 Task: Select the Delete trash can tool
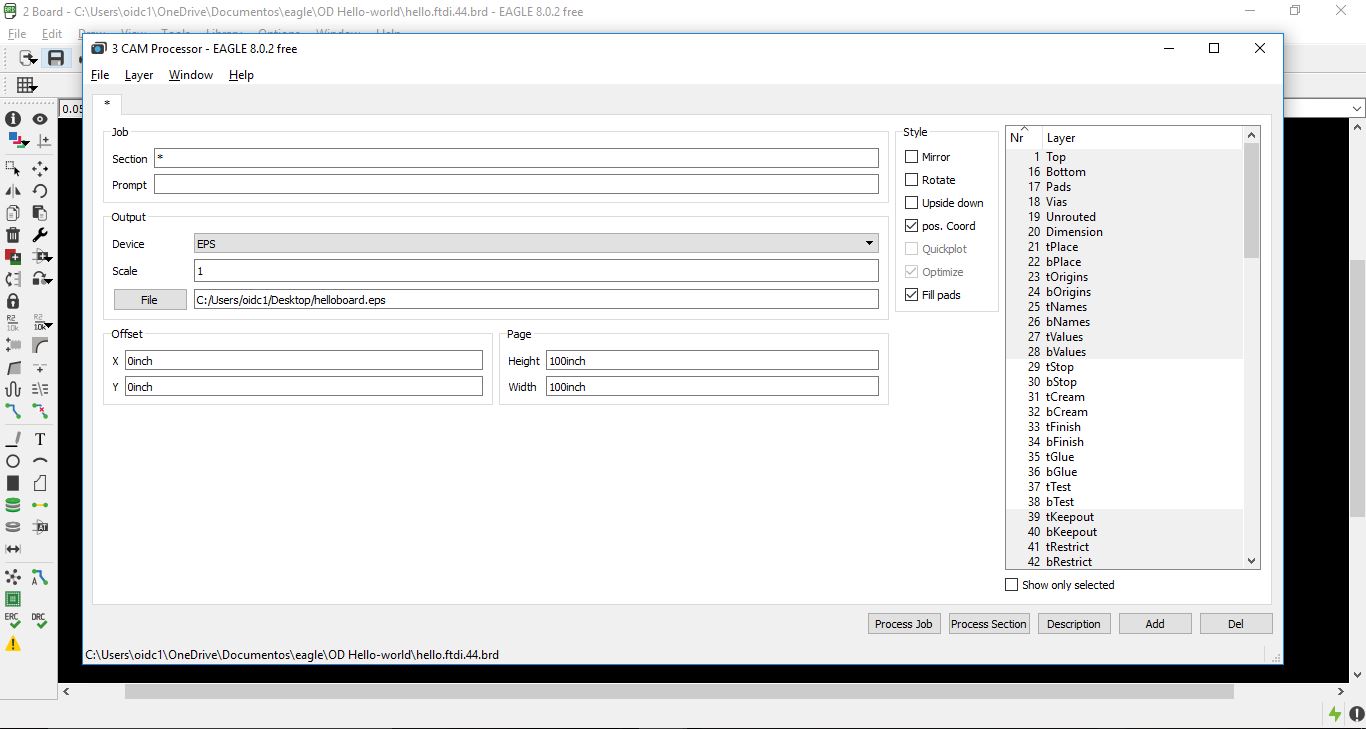pos(13,235)
